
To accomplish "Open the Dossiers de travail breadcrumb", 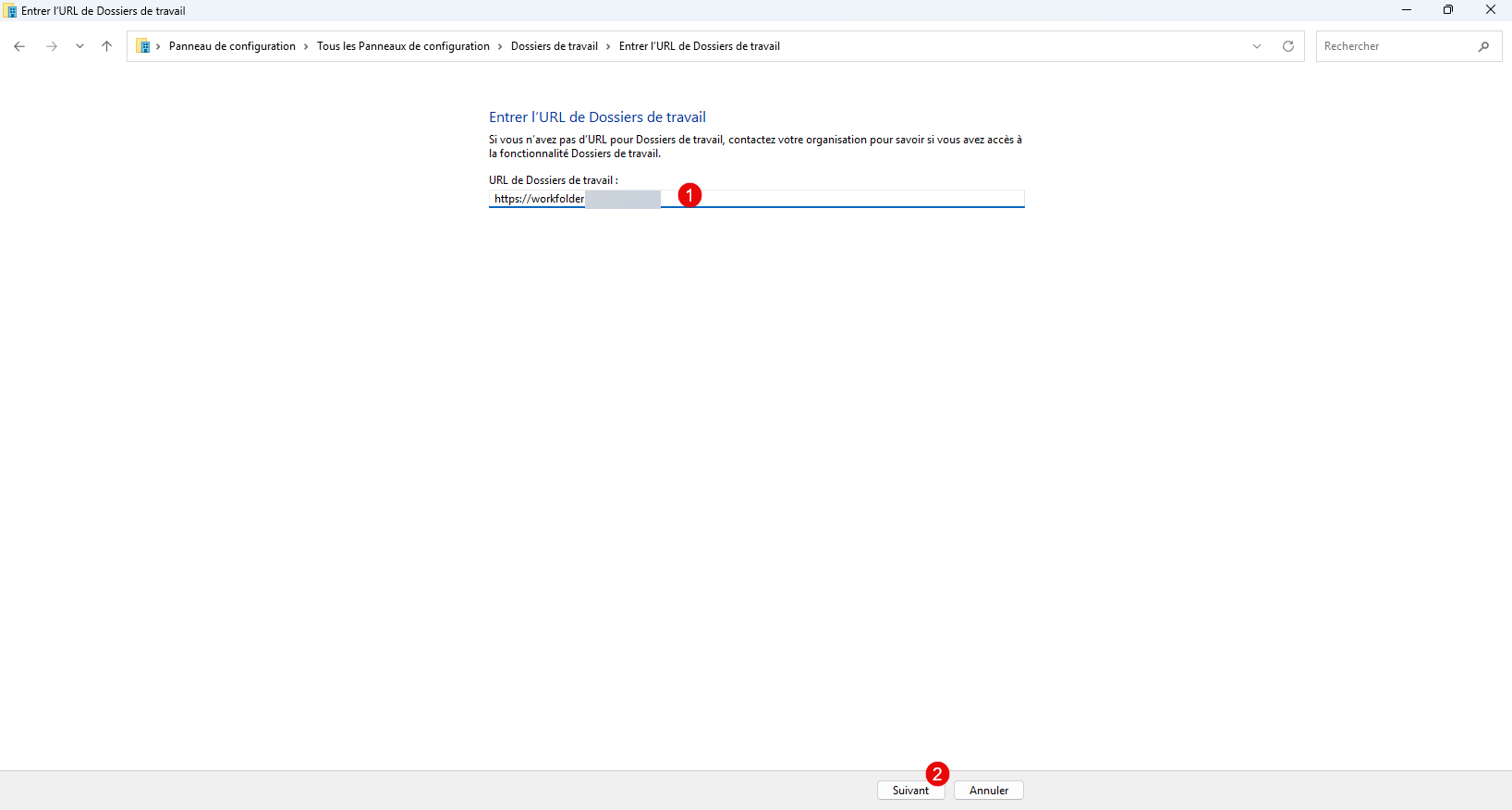I will pos(555,46).
